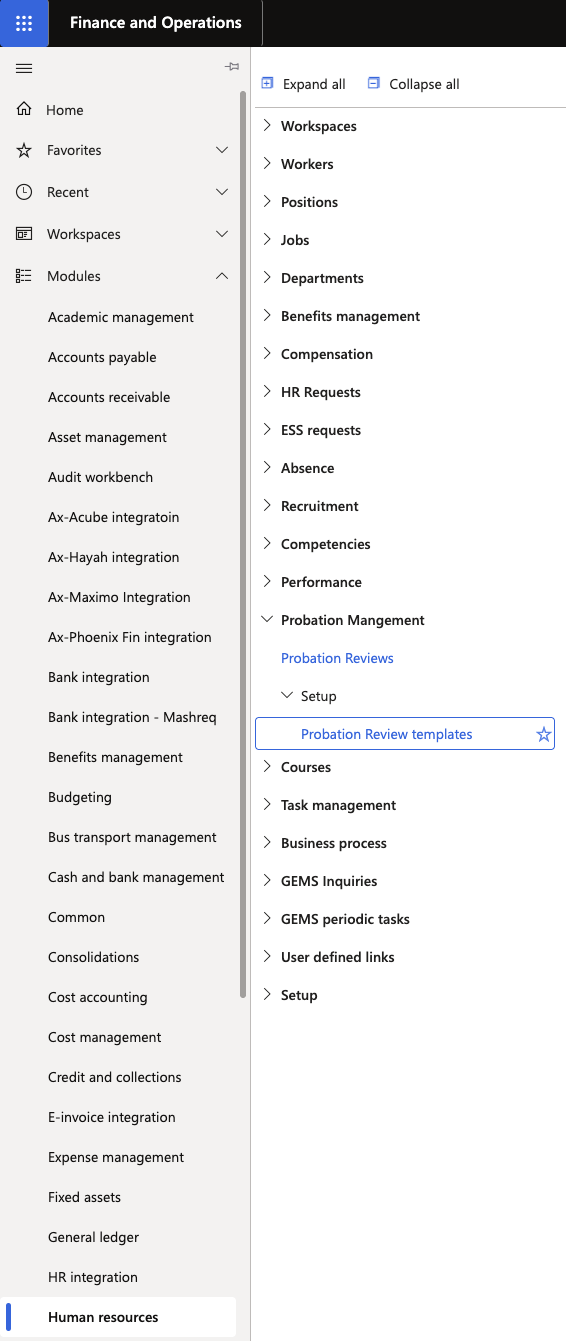Open the Cost accounting module
566x1341 pixels.
click(98, 997)
